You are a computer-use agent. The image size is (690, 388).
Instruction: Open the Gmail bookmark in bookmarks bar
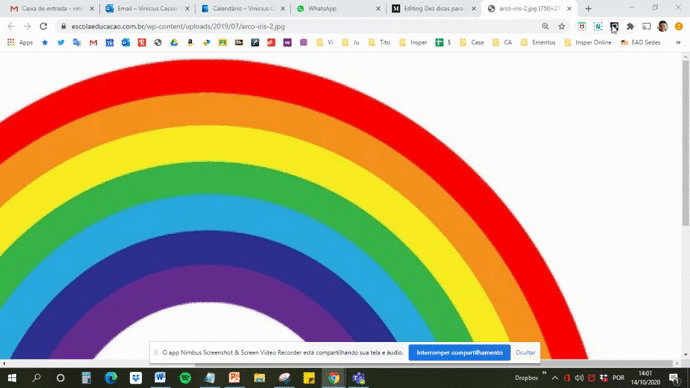93,43
